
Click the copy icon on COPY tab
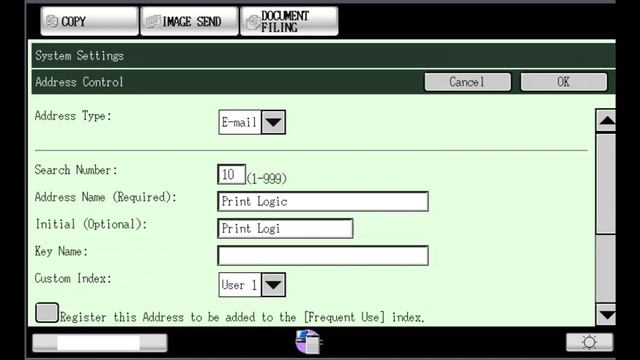click(52, 21)
